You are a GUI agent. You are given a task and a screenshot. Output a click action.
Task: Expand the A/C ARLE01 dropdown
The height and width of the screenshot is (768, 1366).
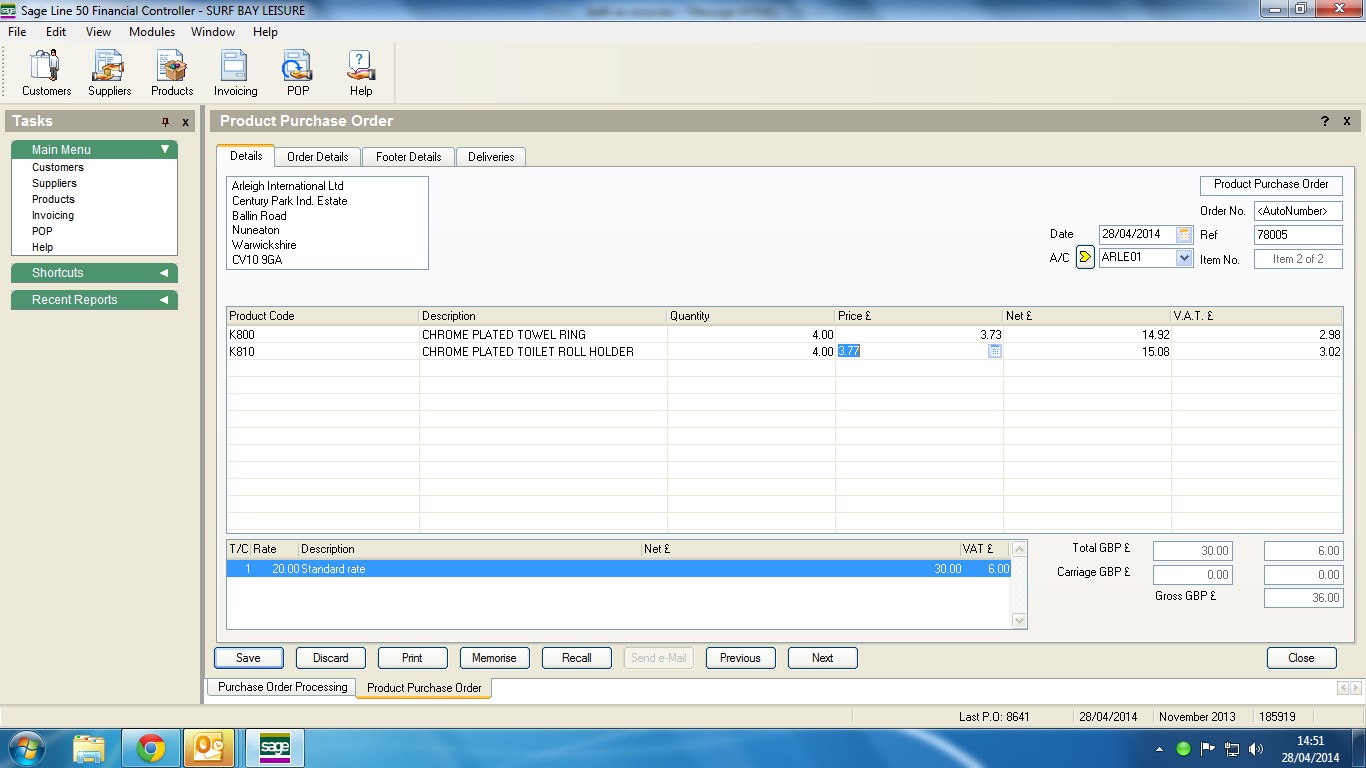(1185, 258)
